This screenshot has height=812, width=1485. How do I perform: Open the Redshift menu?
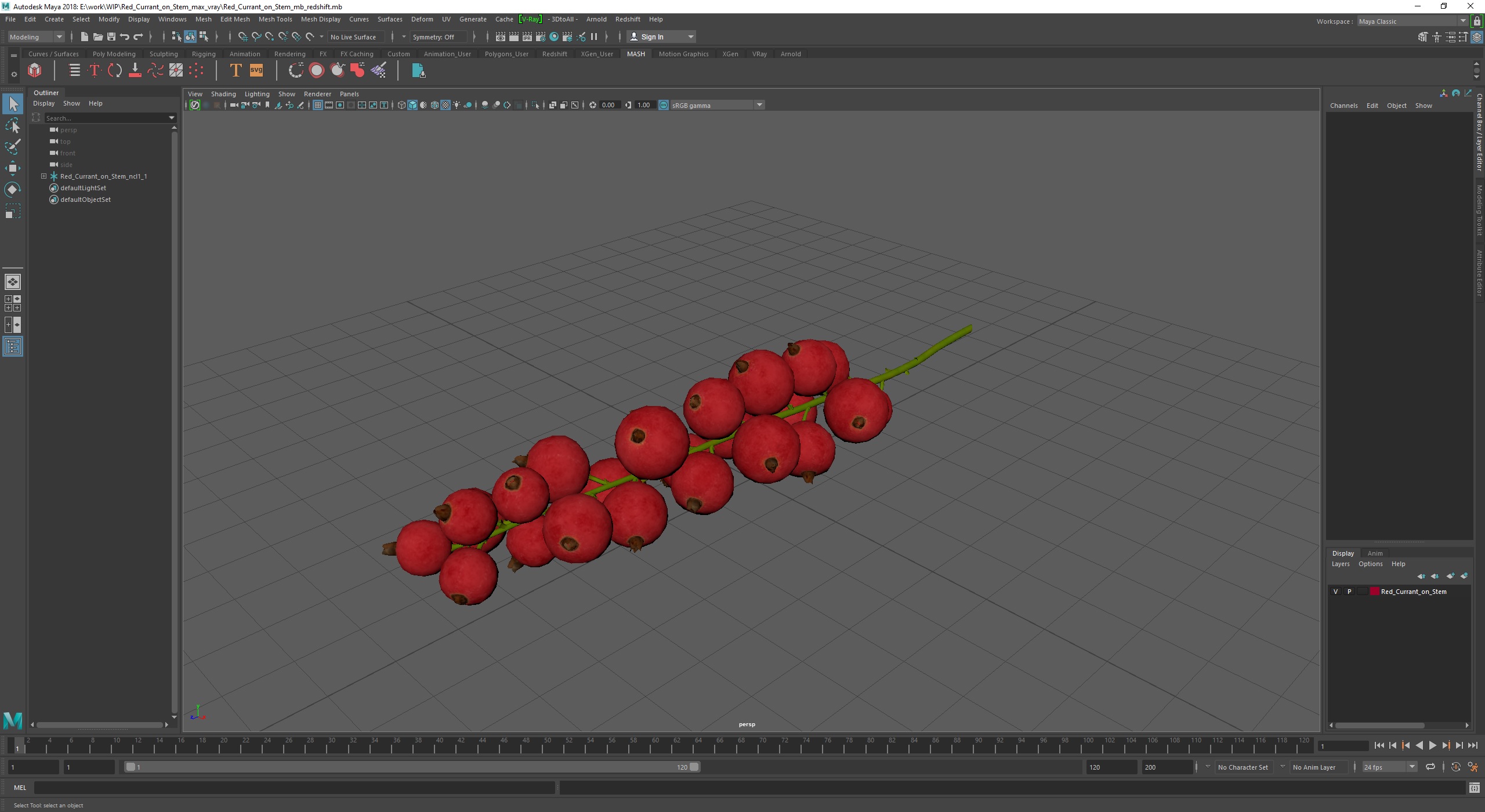[x=627, y=19]
